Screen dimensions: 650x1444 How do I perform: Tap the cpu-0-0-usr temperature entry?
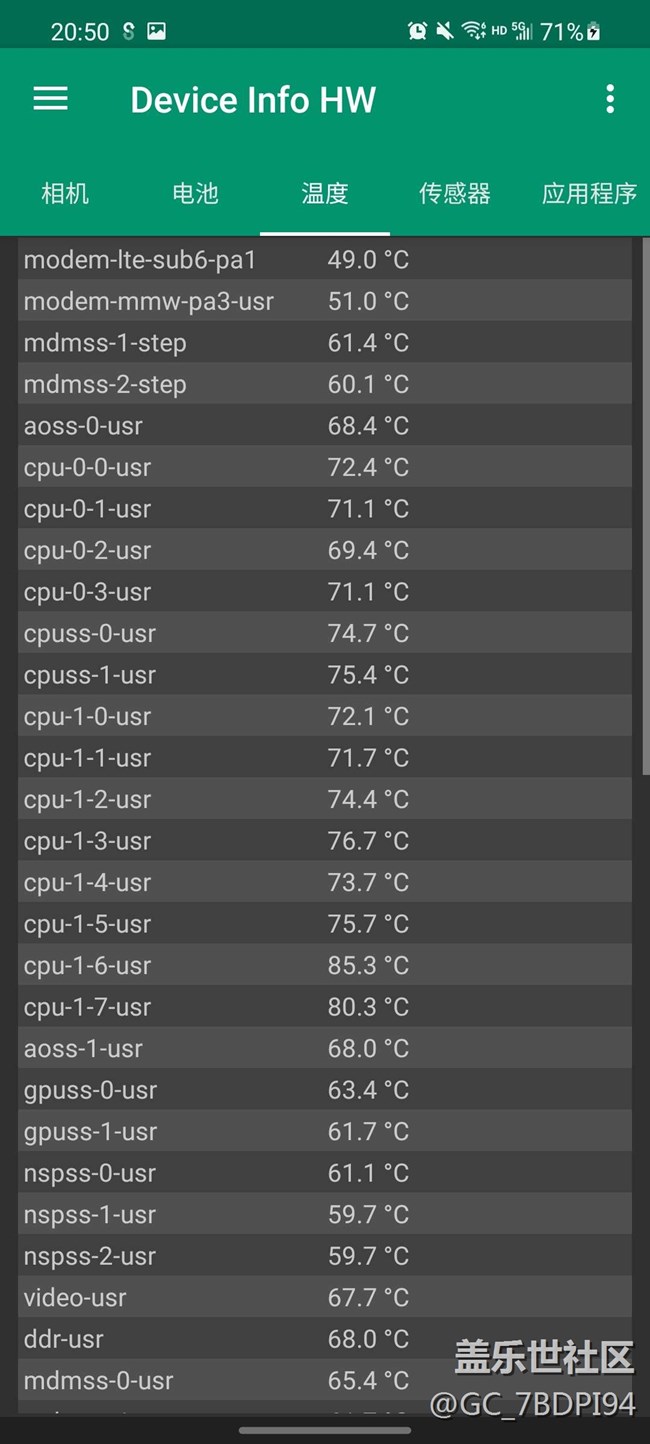pos(325,467)
